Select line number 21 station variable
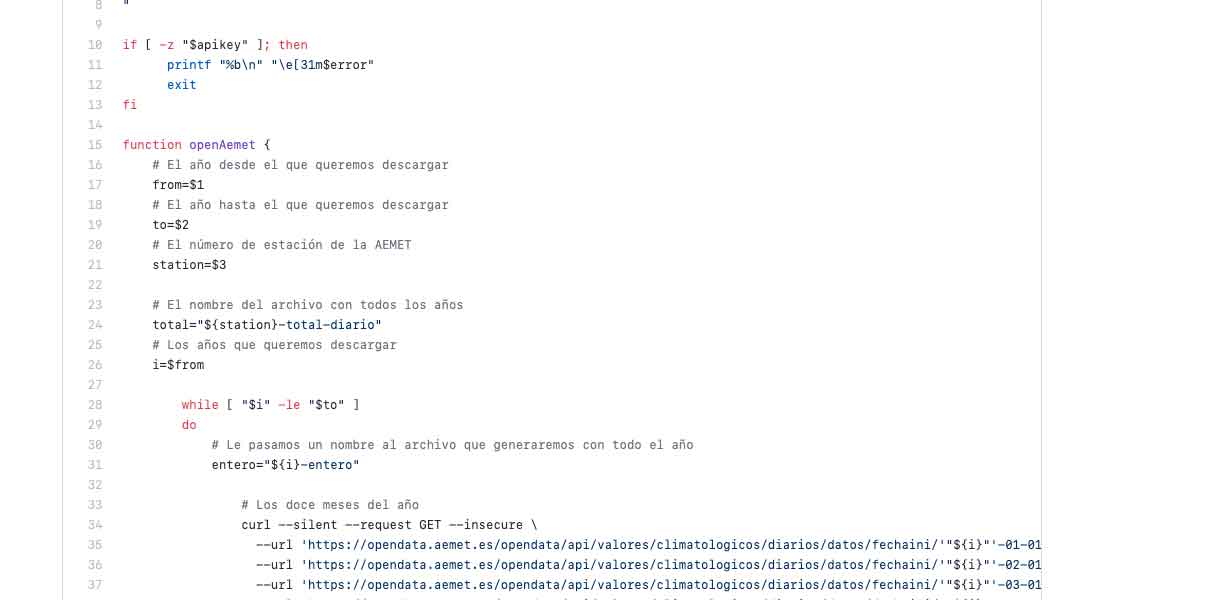 click(x=95, y=265)
